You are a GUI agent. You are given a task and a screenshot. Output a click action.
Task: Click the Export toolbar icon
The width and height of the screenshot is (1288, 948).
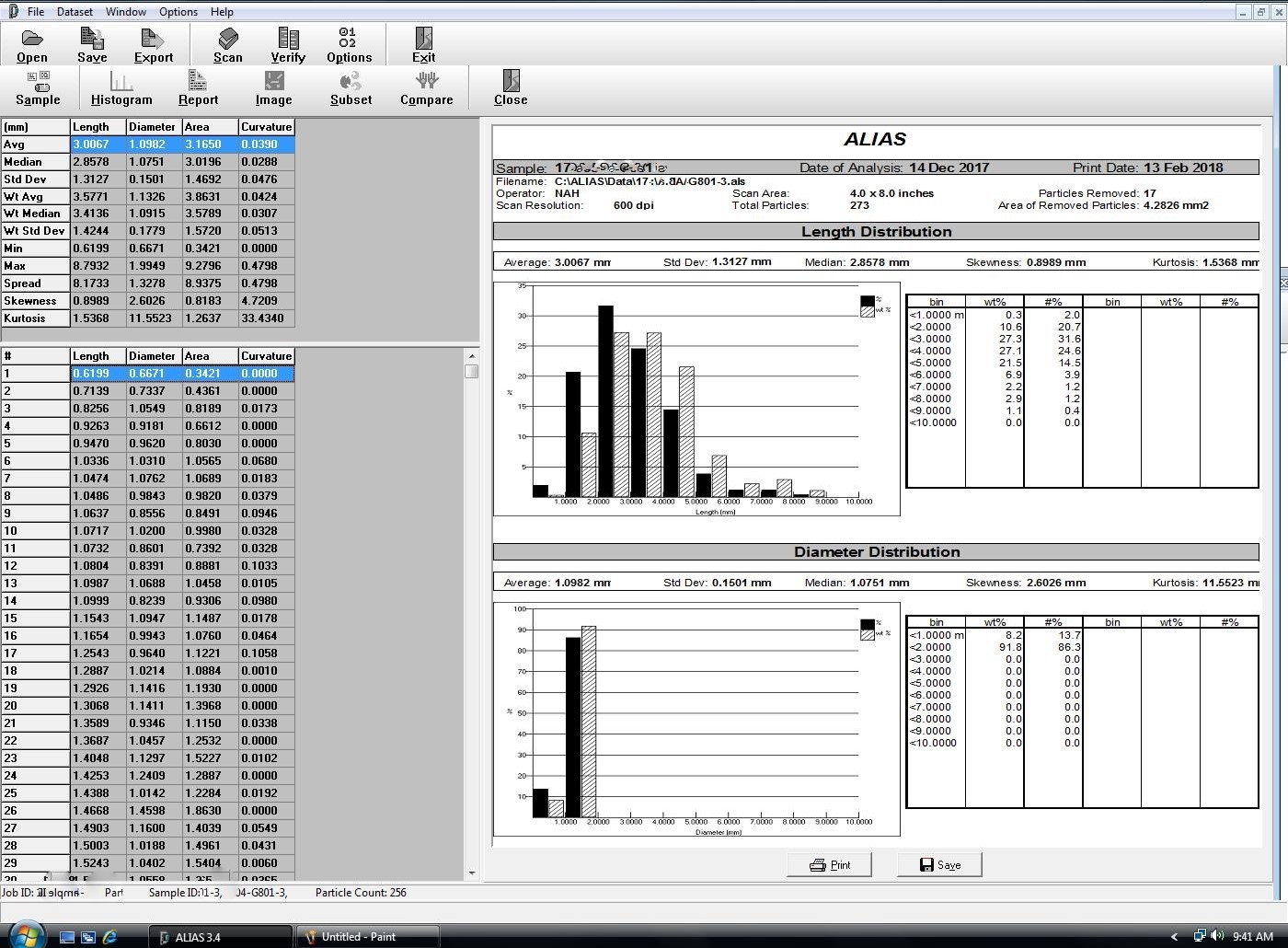point(153,40)
